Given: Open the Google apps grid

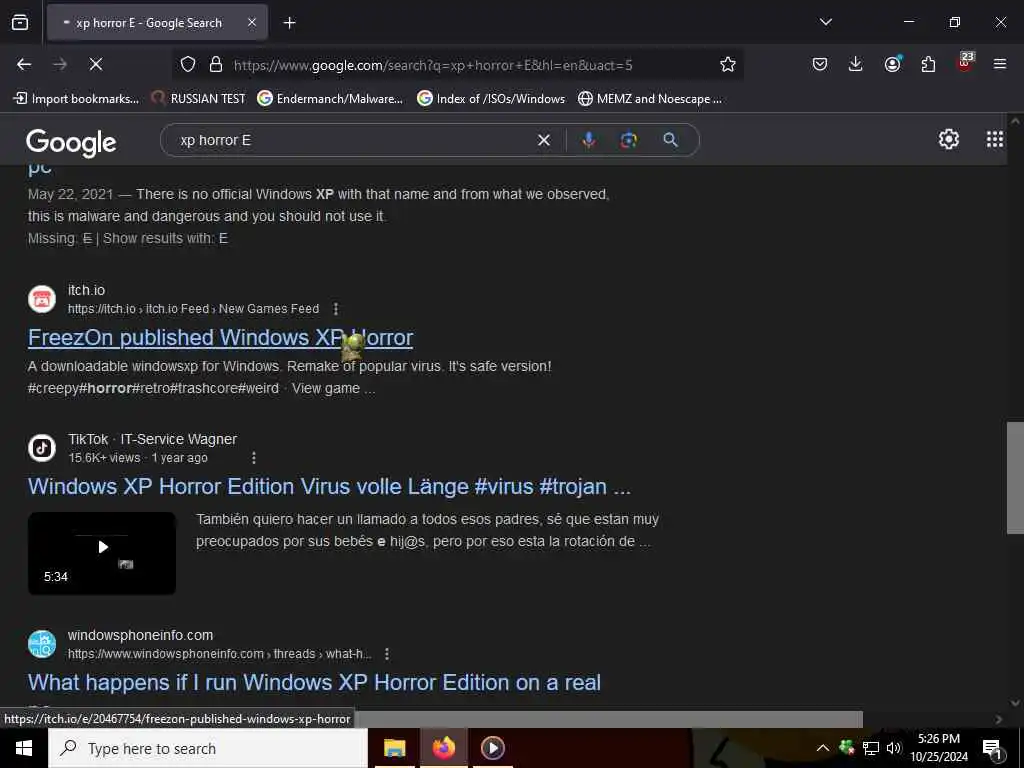Looking at the screenshot, I should pyautogui.click(x=995, y=139).
